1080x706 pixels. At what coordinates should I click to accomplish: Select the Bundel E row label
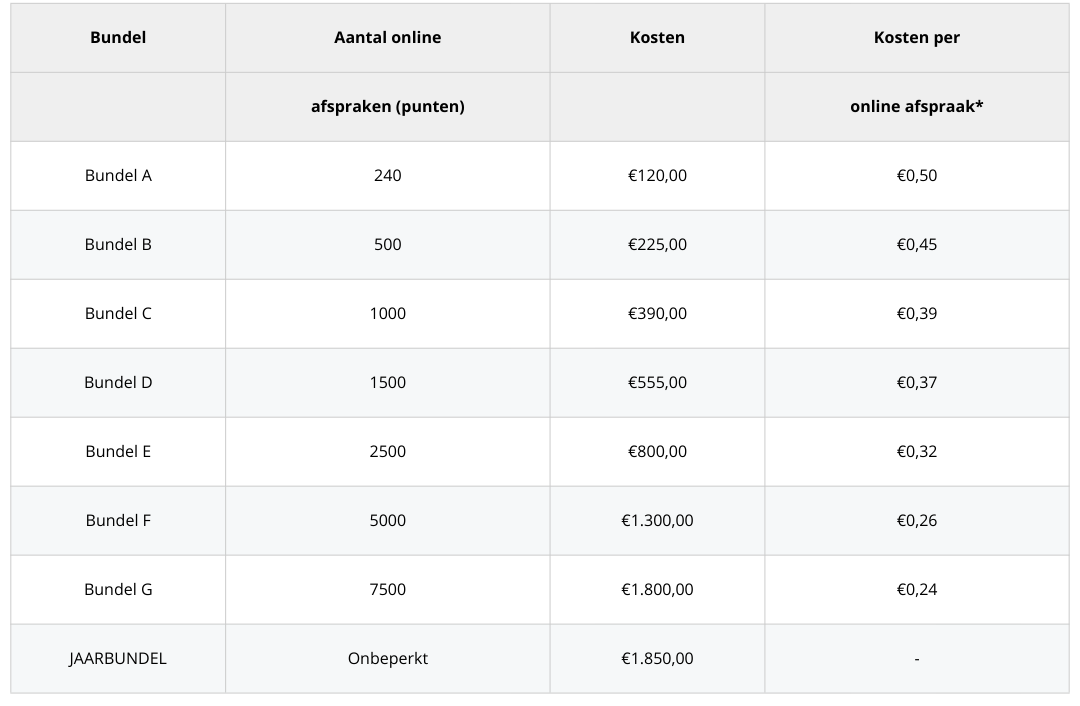click(x=118, y=452)
